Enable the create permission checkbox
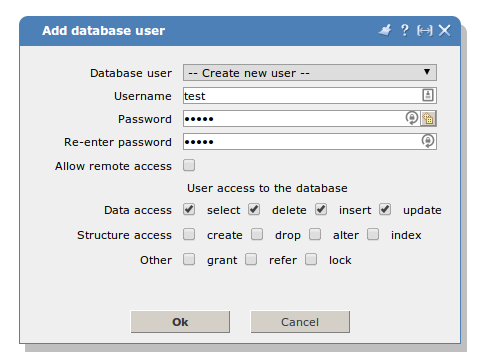 pyautogui.click(x=189, y=234)
